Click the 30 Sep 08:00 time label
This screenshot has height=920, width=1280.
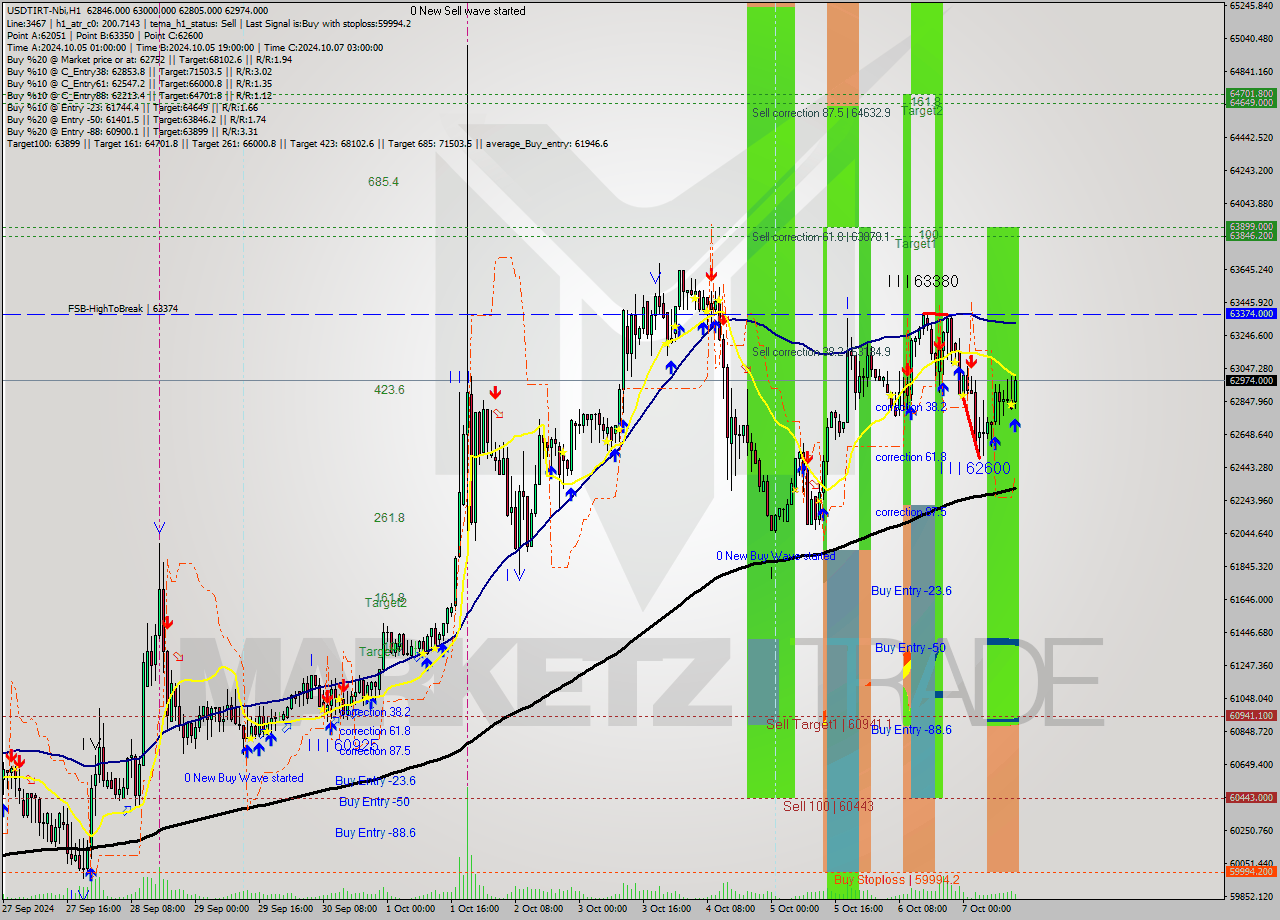click(349, 909)
